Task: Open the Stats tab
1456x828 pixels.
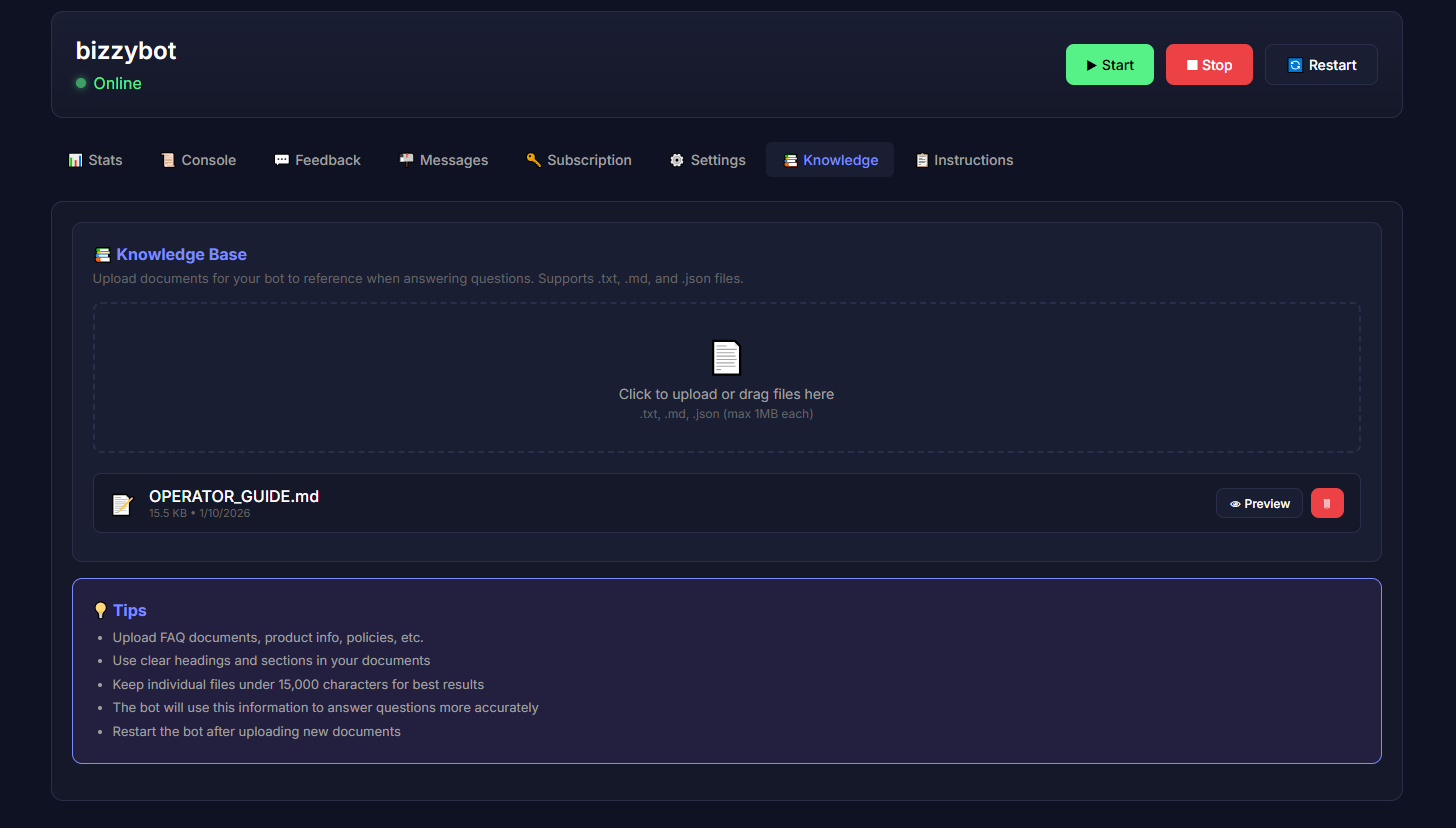Action: (x=95, y=160)
